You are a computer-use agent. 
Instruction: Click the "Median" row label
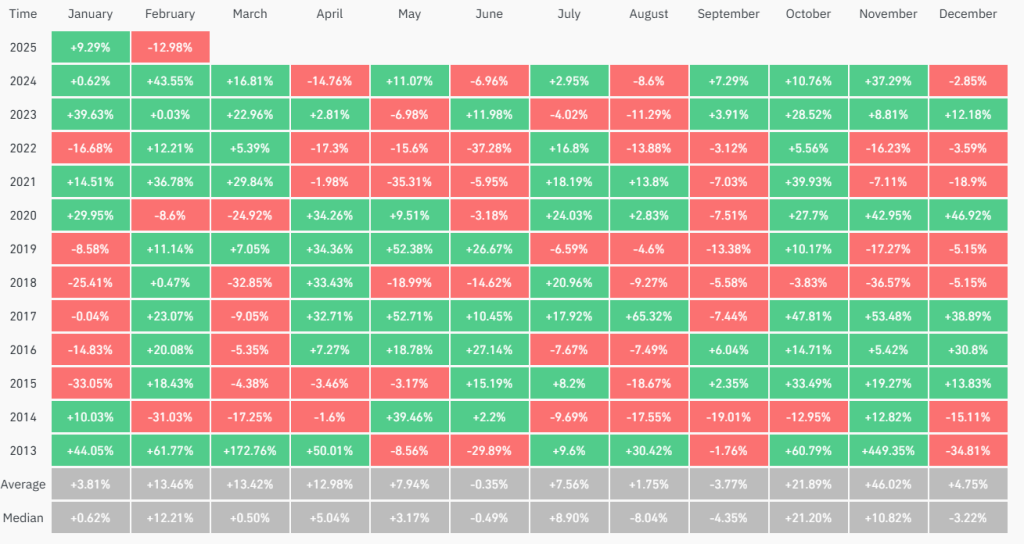click(23, 518)
